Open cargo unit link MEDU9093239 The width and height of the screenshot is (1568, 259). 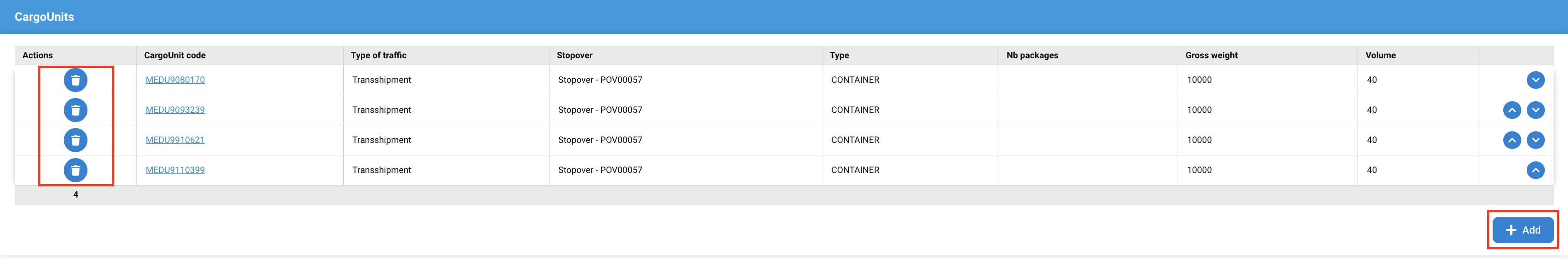(x=175, y=110)
